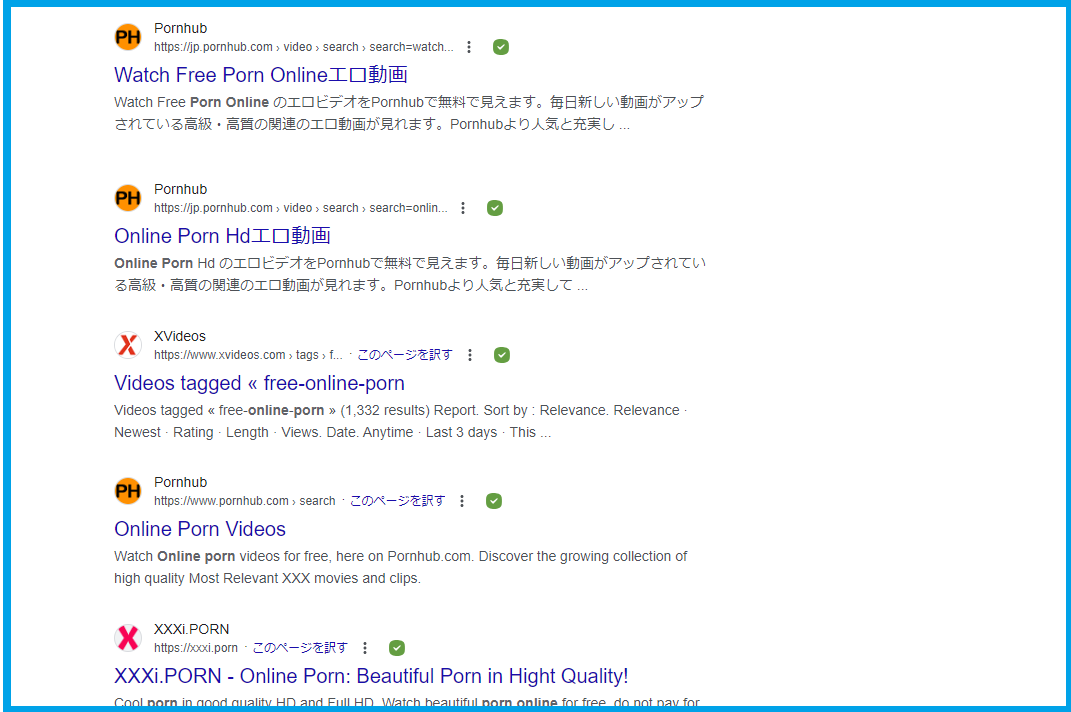Click 'このページを訳す' on the www.pornhub.com result
Screen dimensions: 1071x712
tap(397, 501)
